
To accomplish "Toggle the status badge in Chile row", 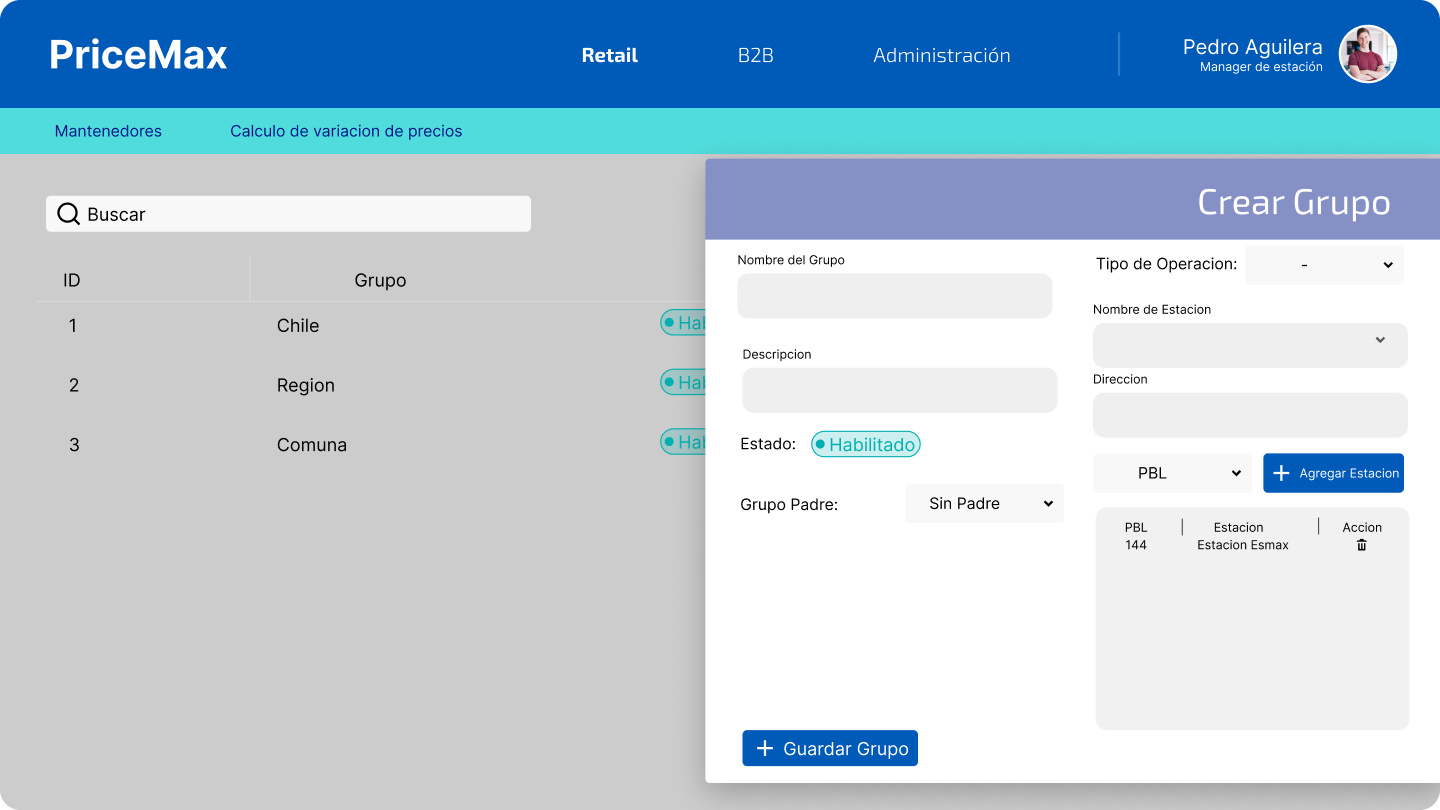I will (x=683, y=322).
